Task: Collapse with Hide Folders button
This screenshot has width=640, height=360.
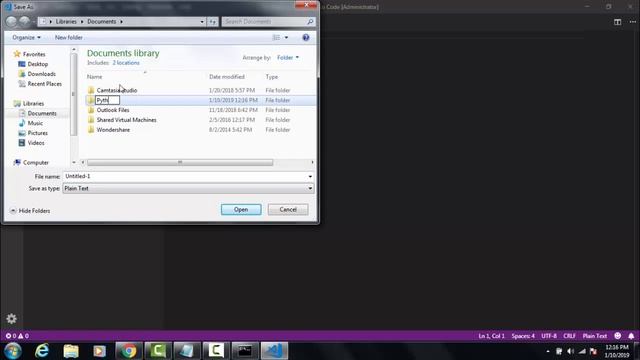Action: (30, 211)
